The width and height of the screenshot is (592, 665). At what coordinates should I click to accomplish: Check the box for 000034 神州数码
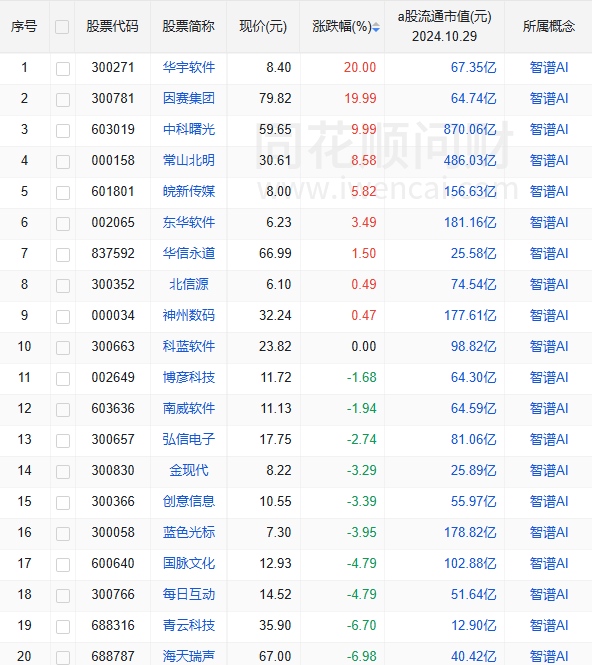63,316
